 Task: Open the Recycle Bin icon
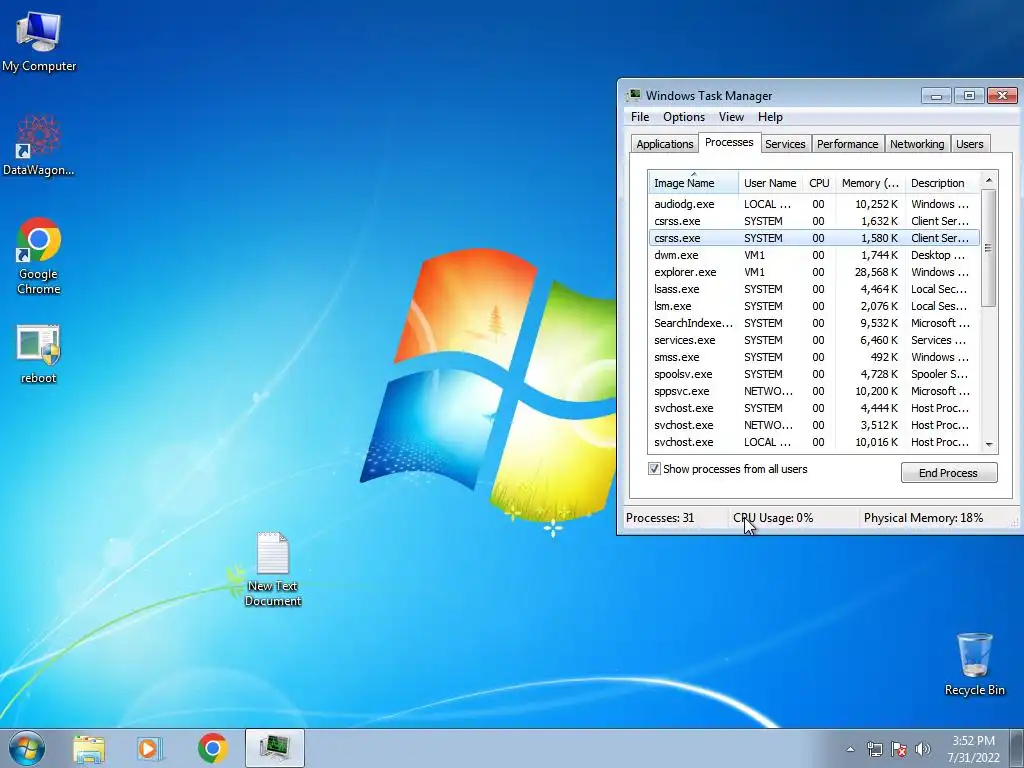[x=974, y=664]
